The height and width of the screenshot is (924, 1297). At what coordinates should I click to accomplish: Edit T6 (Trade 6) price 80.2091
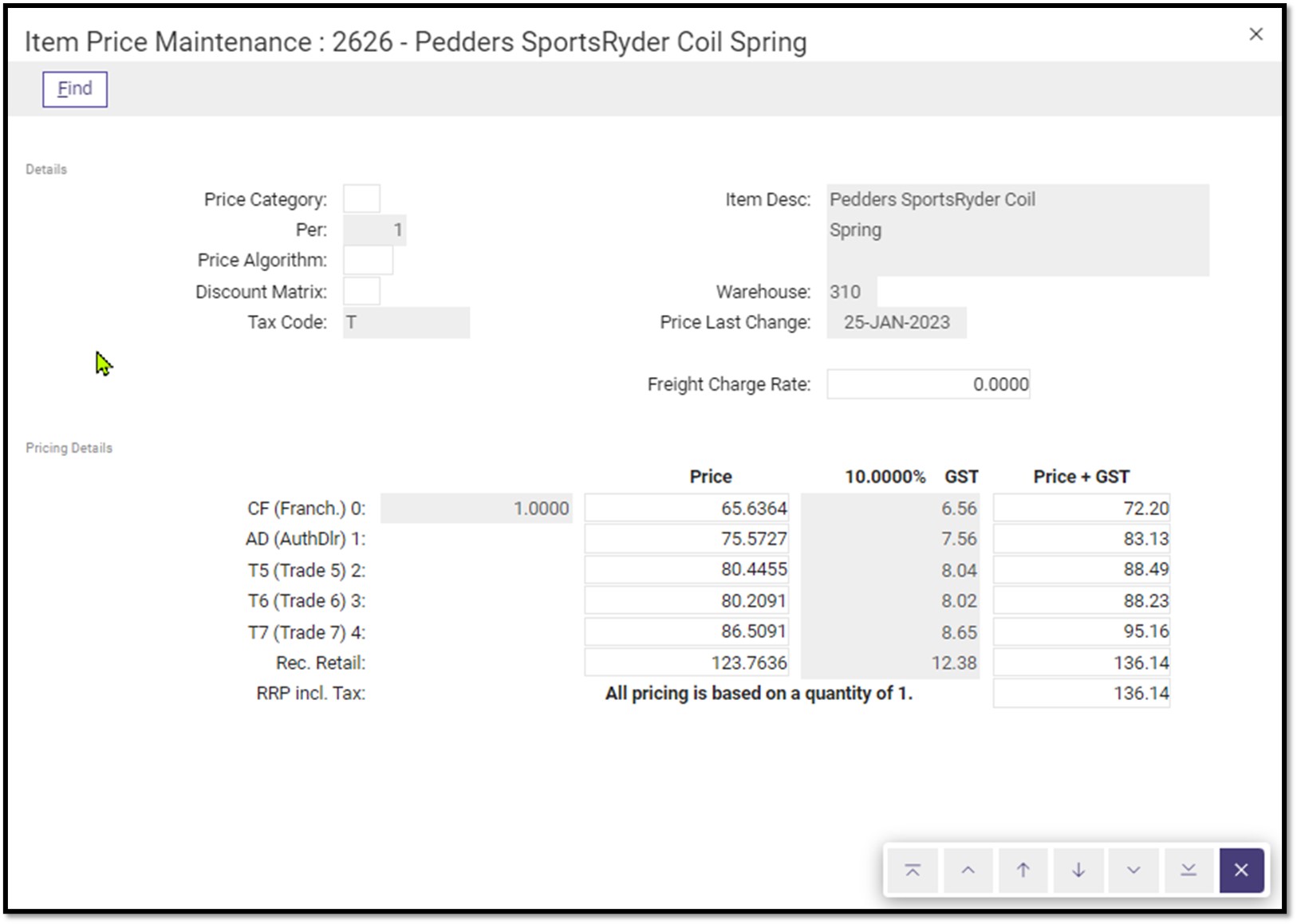click(687, 600)
